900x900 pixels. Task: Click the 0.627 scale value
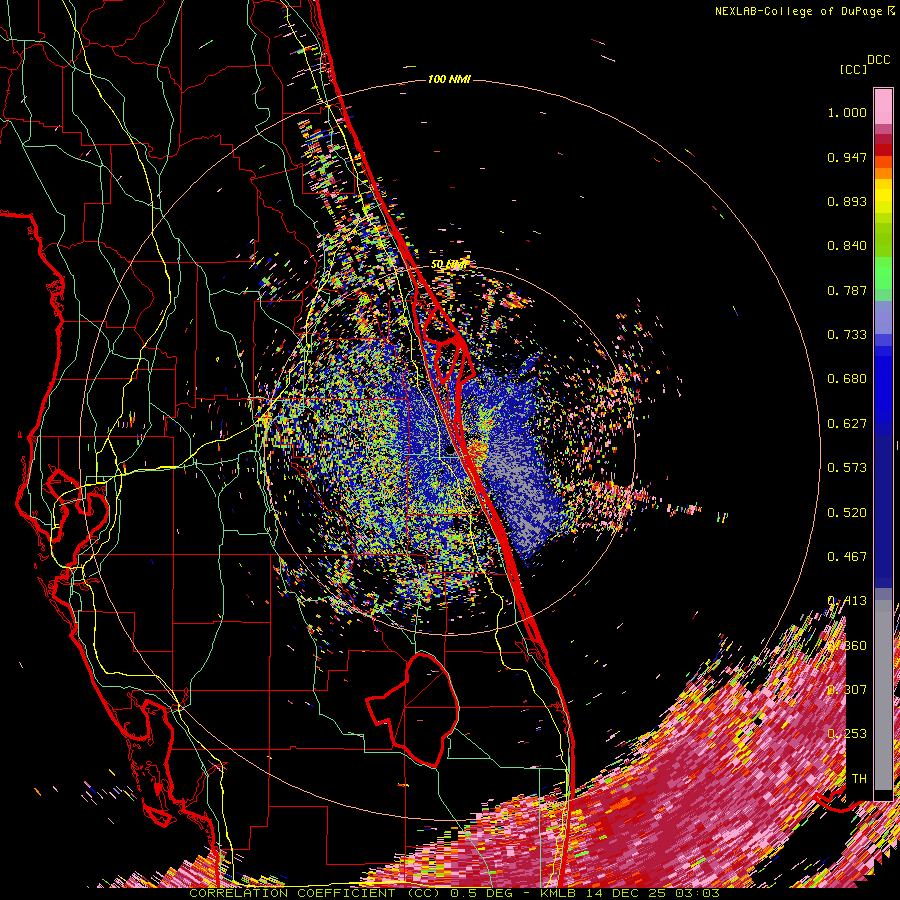coord(847,424)
